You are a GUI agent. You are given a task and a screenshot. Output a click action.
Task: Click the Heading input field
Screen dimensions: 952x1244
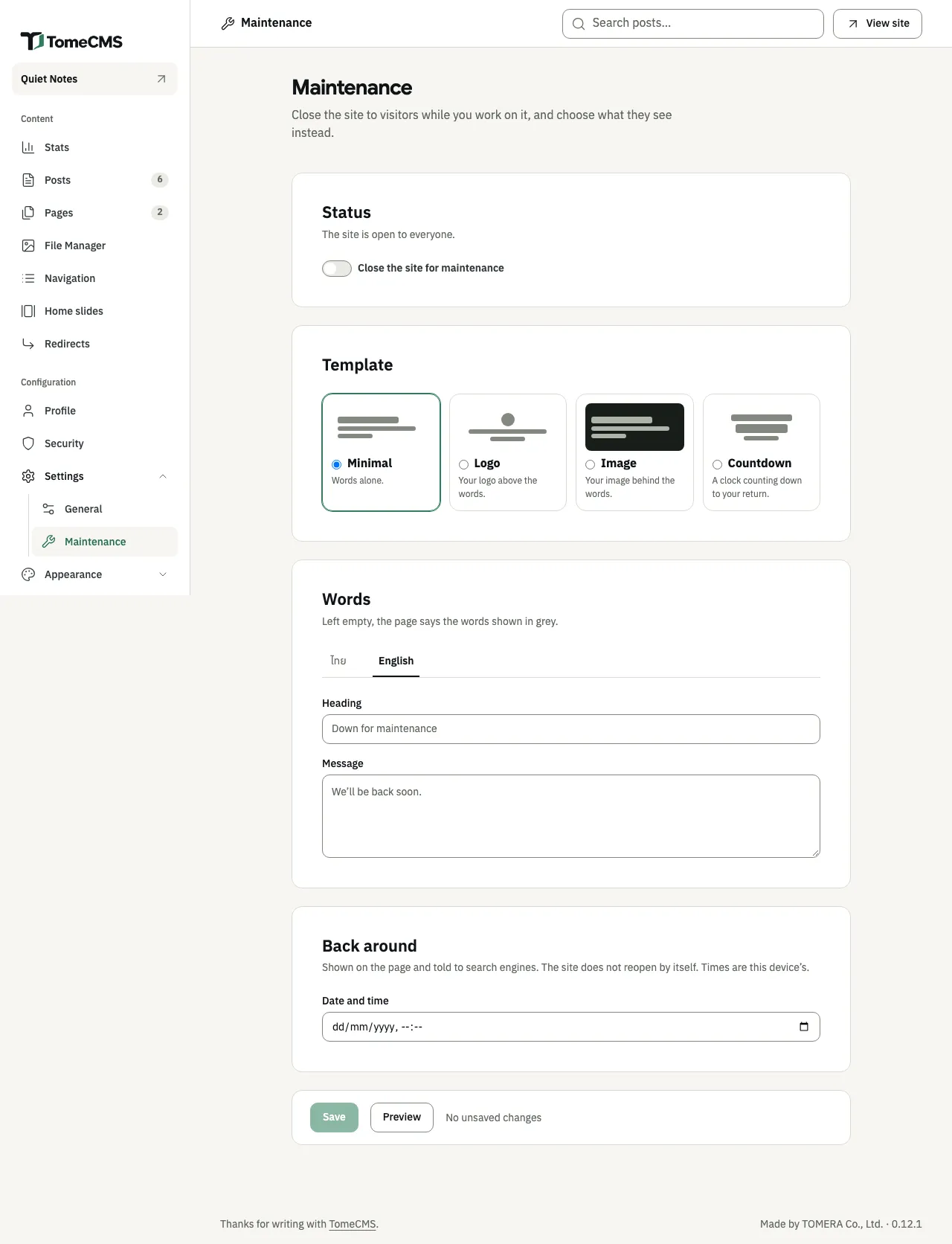[571, 729]
